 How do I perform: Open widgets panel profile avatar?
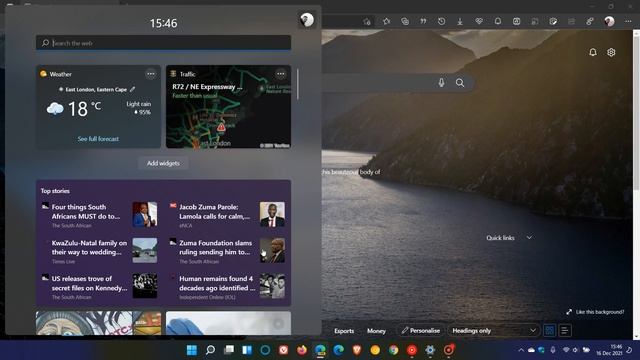(x=307, y=19)
